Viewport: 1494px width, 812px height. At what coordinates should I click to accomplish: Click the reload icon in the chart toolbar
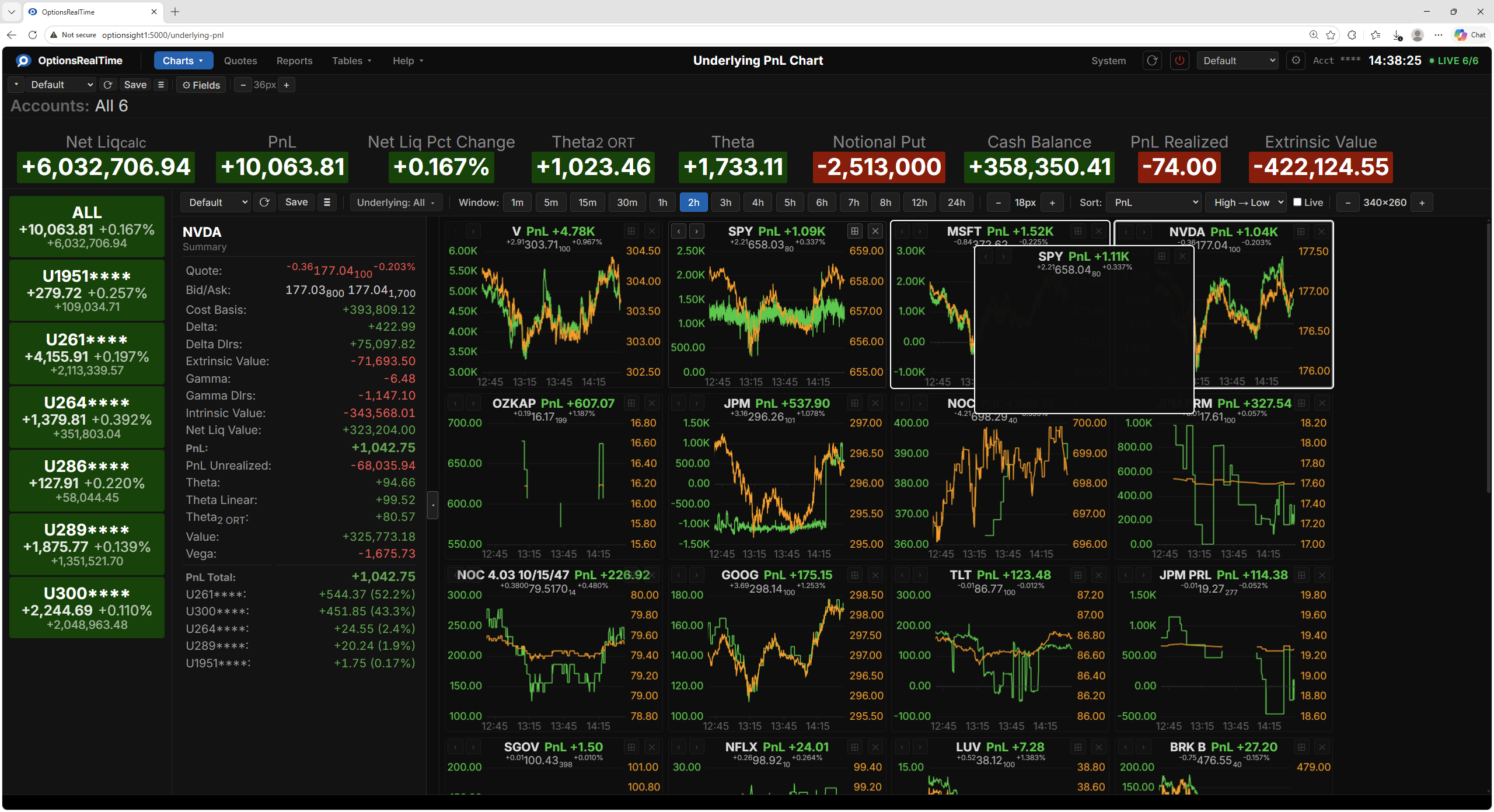click(x=264, y=202)
